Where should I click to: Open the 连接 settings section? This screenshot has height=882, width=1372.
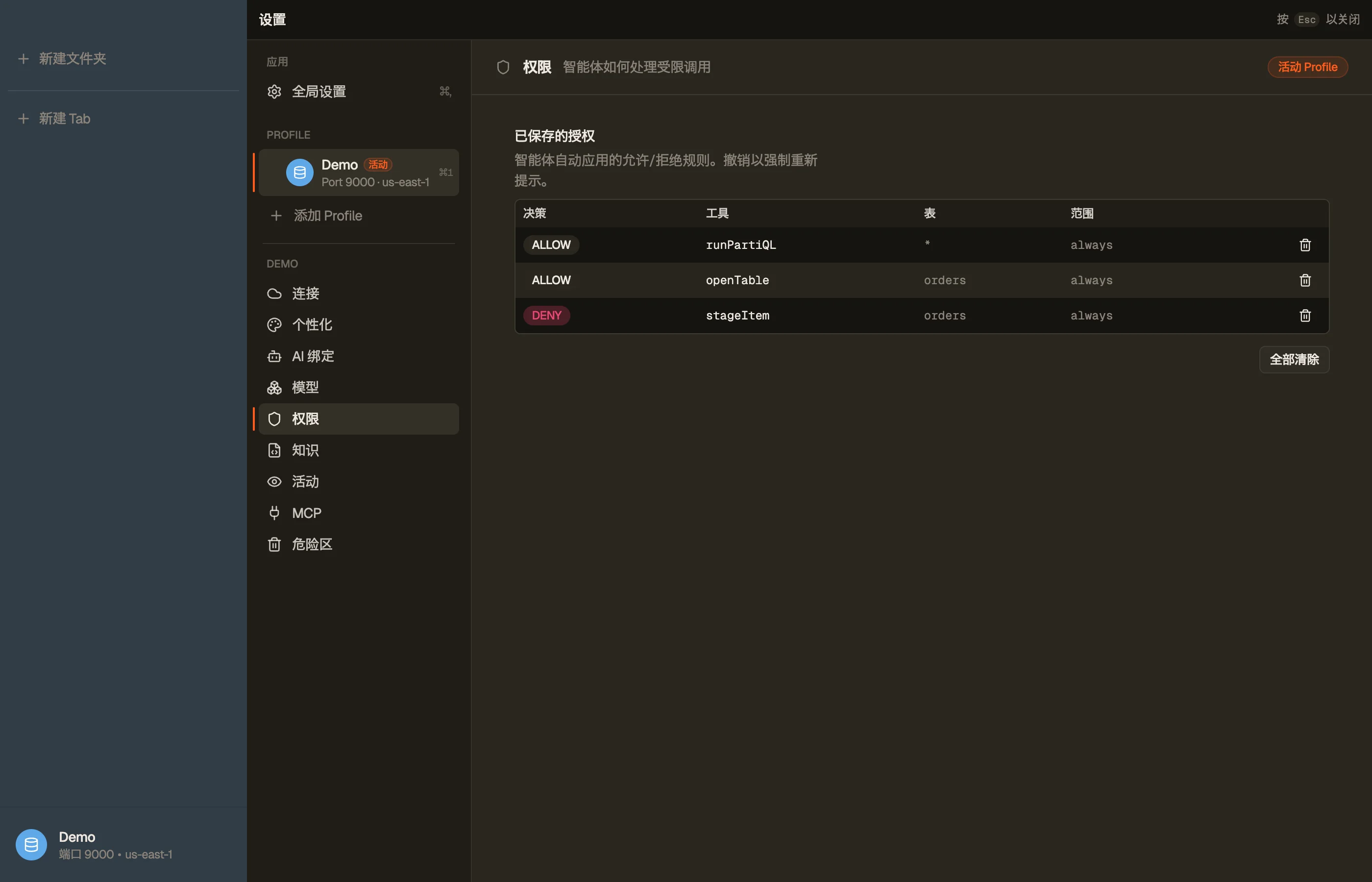359,293
